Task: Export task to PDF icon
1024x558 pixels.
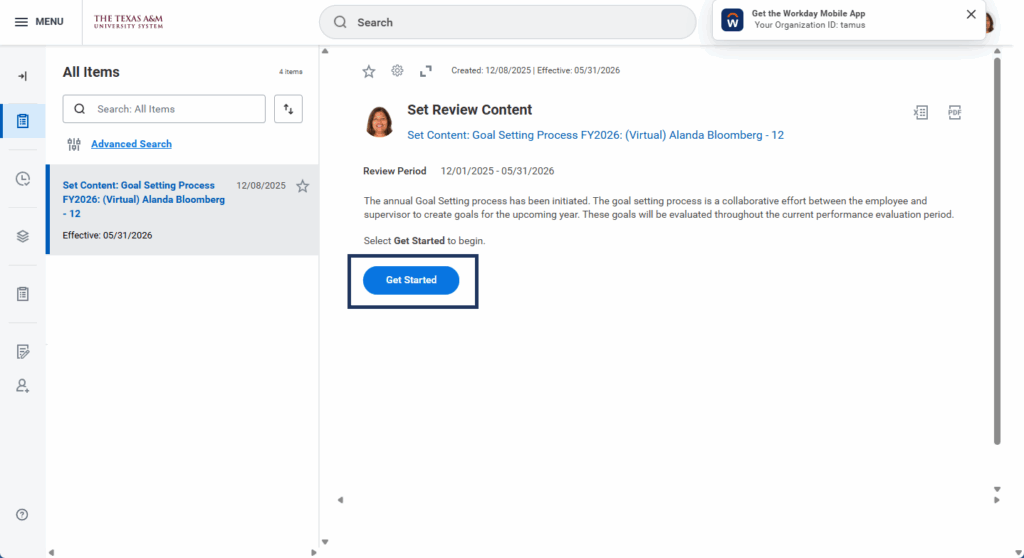Action: tap(955, 112)
